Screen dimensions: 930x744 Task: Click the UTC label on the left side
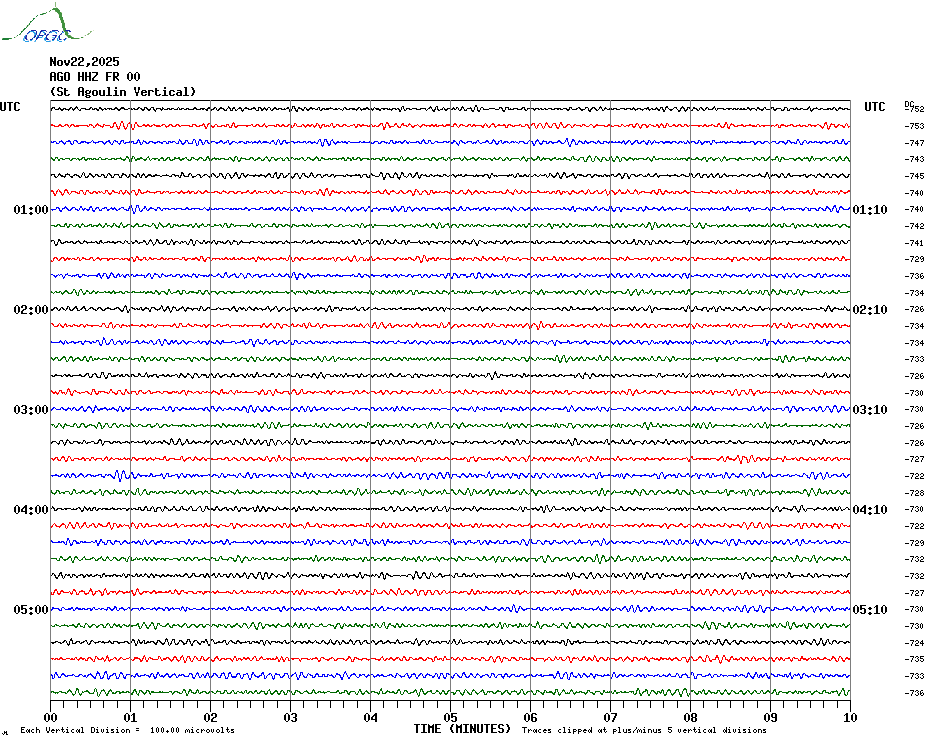(x=10, y=107)
